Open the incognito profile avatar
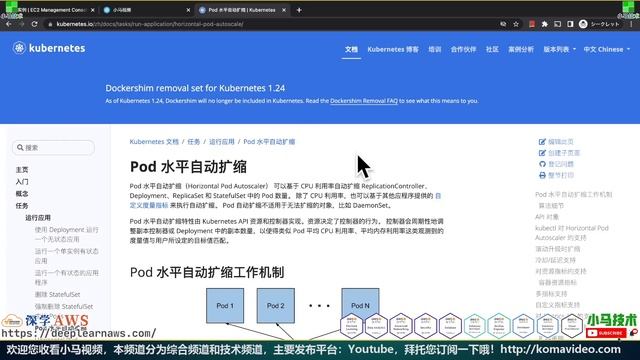The width and height of the screenshot is (640, 360). (x=583, y=24)
